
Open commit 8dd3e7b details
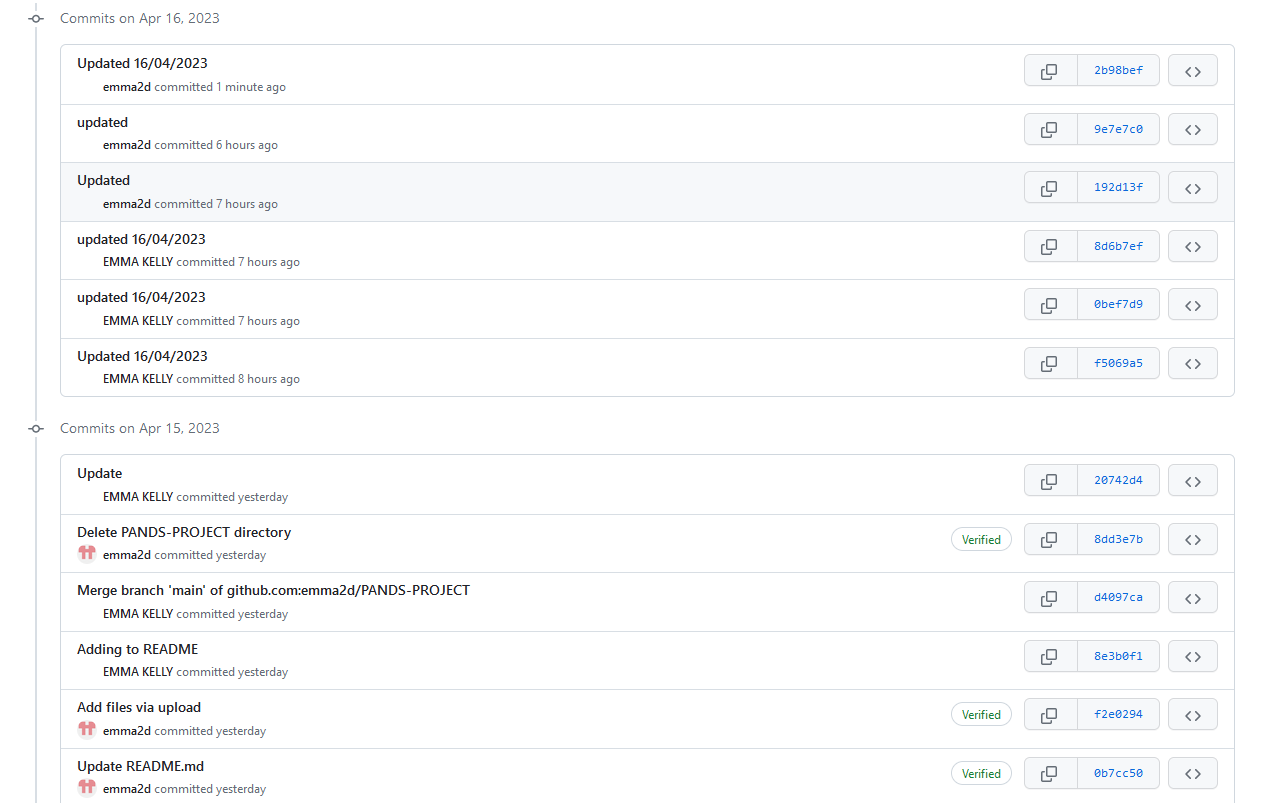(1118, 539)
